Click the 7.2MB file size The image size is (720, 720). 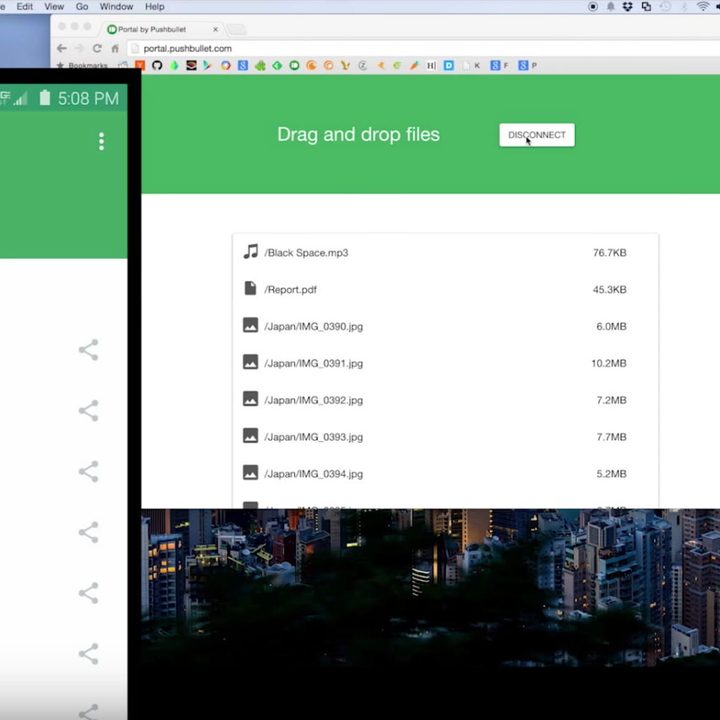[612, 399]
